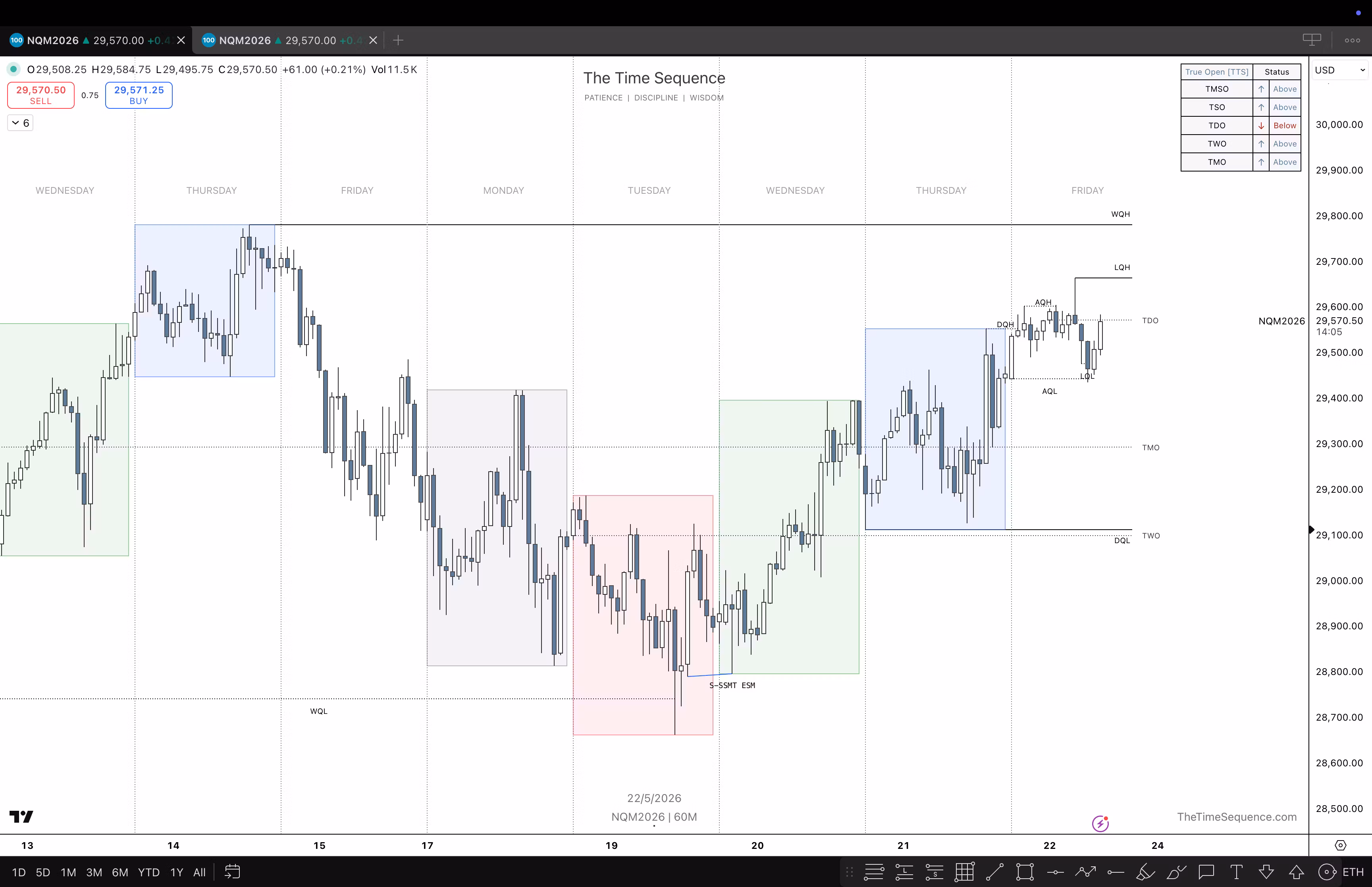Select the Horizontal Ray tool
The width and height of the screenshot is (1372, 887).
click(x=1115, y=872)
